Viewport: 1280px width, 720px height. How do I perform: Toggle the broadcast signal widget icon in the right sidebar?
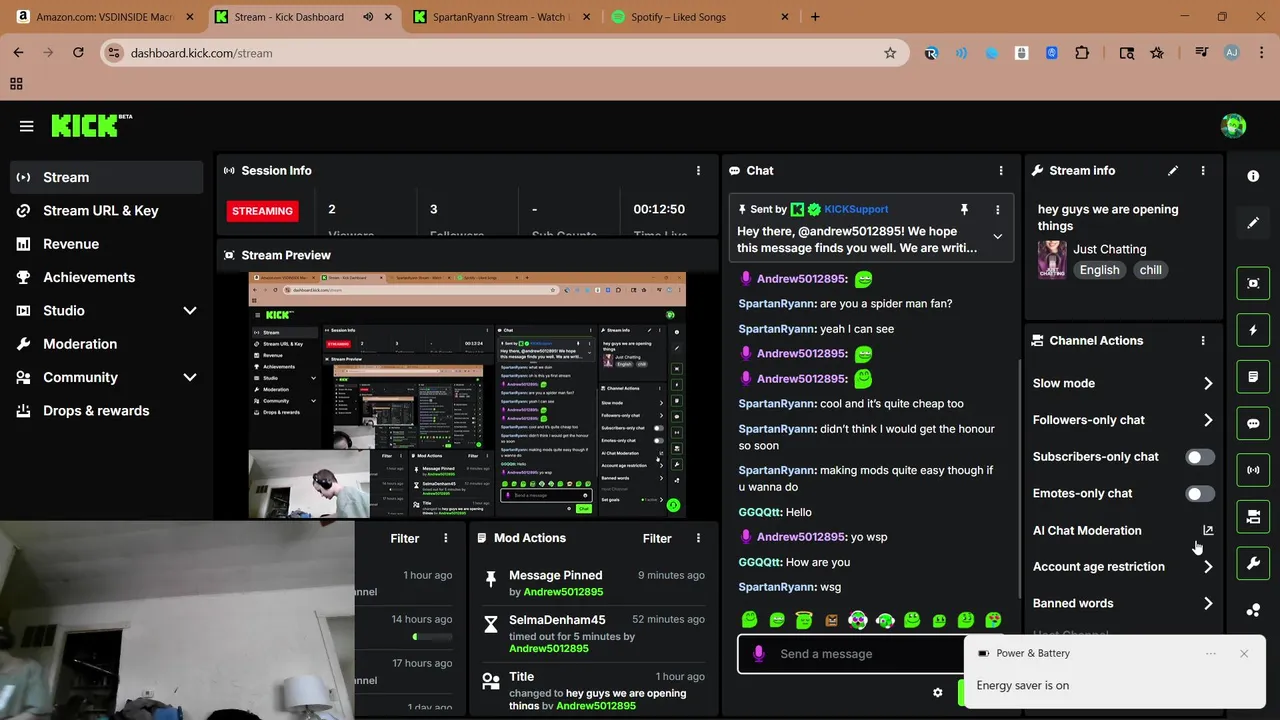[x=1253, y=469]
